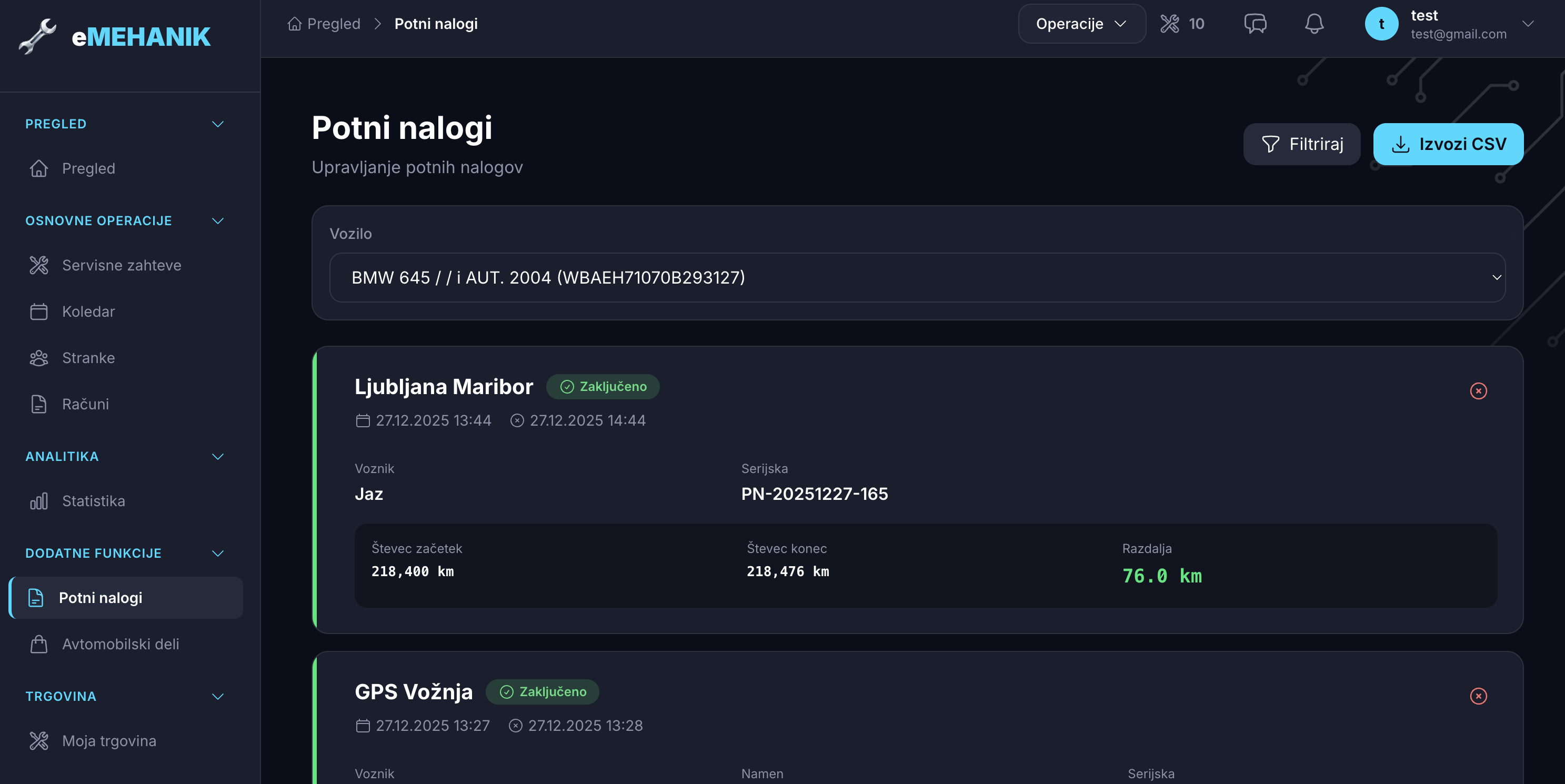The image size is (1565, 784).
Task: Click the home icon in the breadcrumb
Action: tap(294, 23)
